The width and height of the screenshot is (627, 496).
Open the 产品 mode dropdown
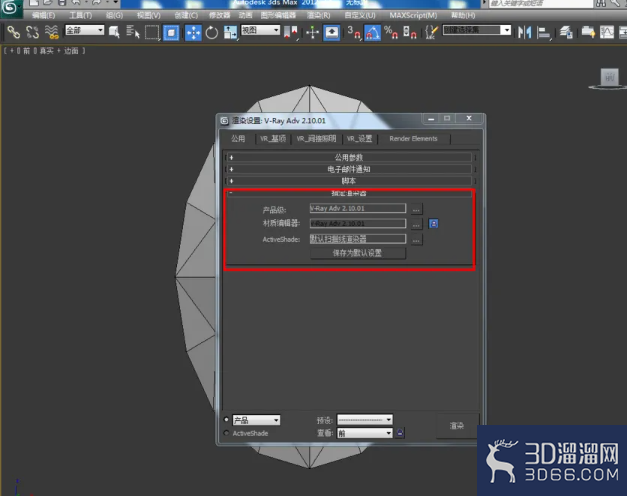(x=256, y=420)
